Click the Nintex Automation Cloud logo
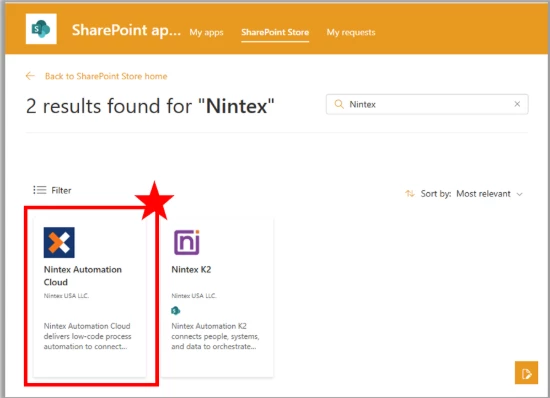The width and height of the screenshot is (550, 398). point(59,242)
